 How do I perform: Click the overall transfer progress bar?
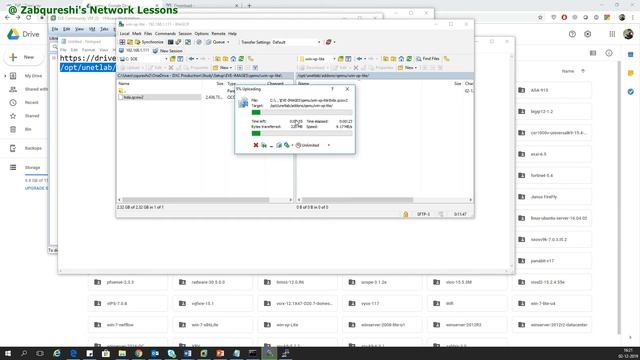click(x=302, y=133)
